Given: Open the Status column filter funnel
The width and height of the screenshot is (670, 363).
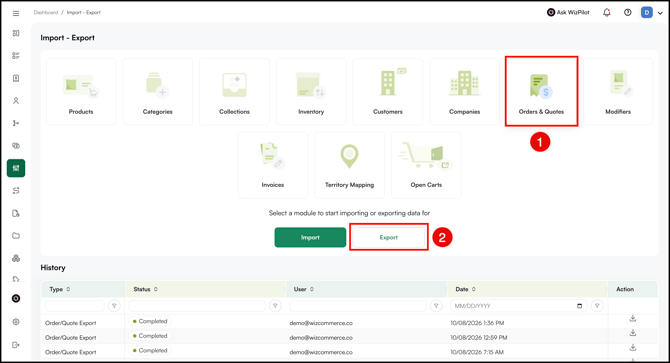Looking at the screenshot, I should [275, 306].
